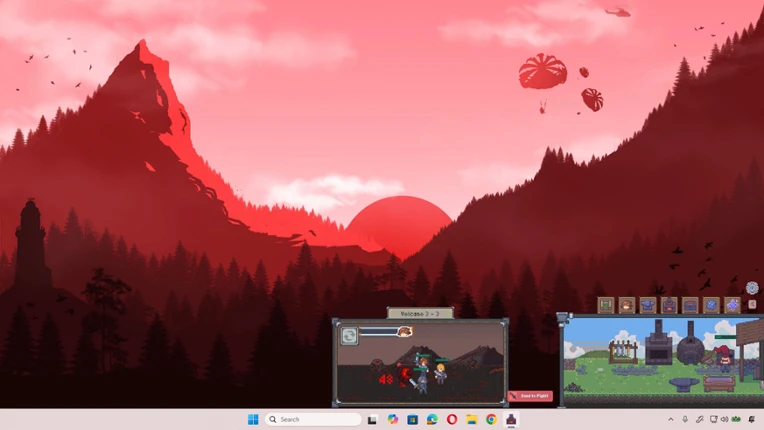Viewport: 764px width, 430px height.
Task: Open Microsoft Store from the taskbar
Action: [x=412, y=419]
